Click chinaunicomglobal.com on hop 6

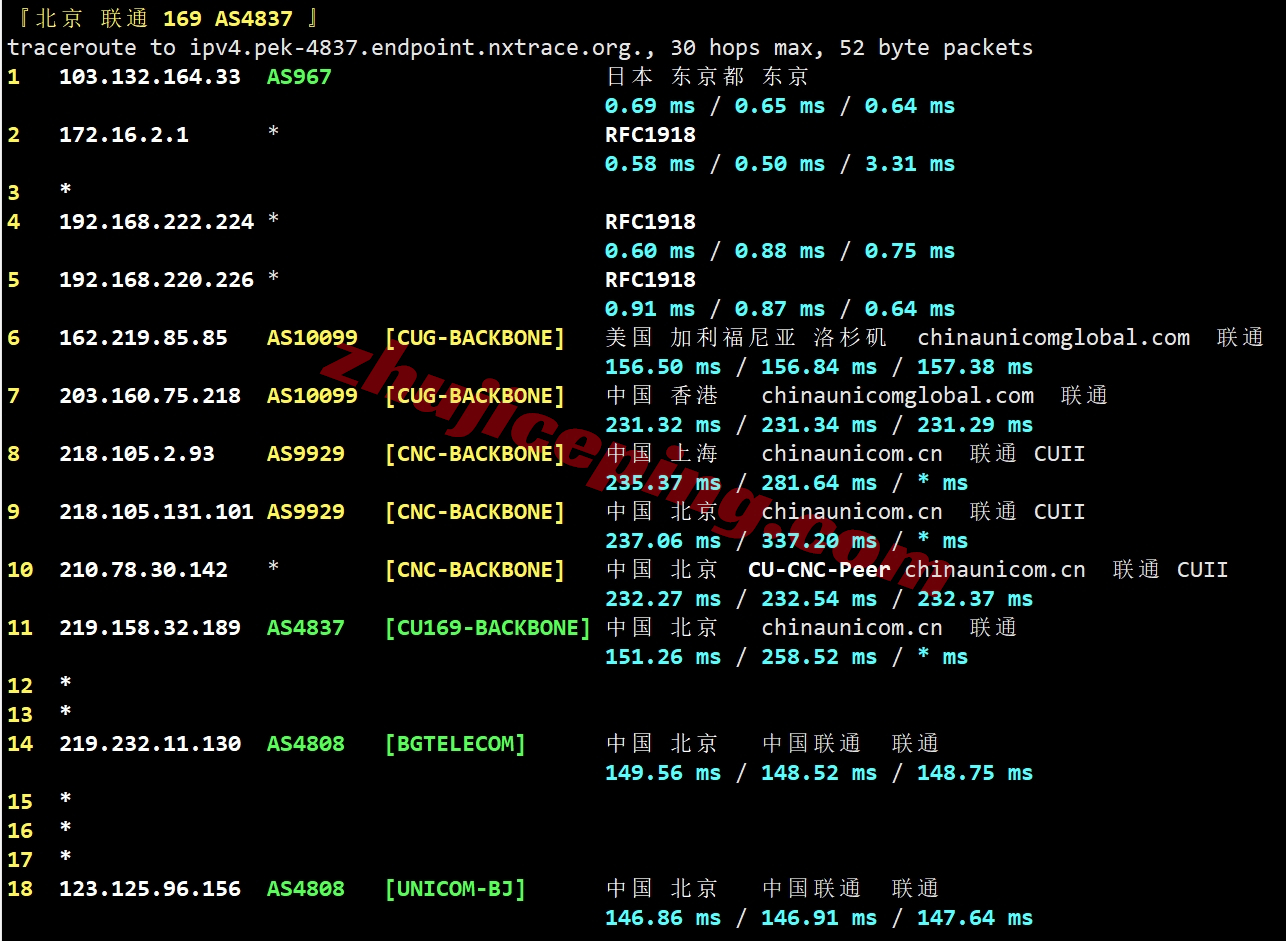click(1054, 337)
